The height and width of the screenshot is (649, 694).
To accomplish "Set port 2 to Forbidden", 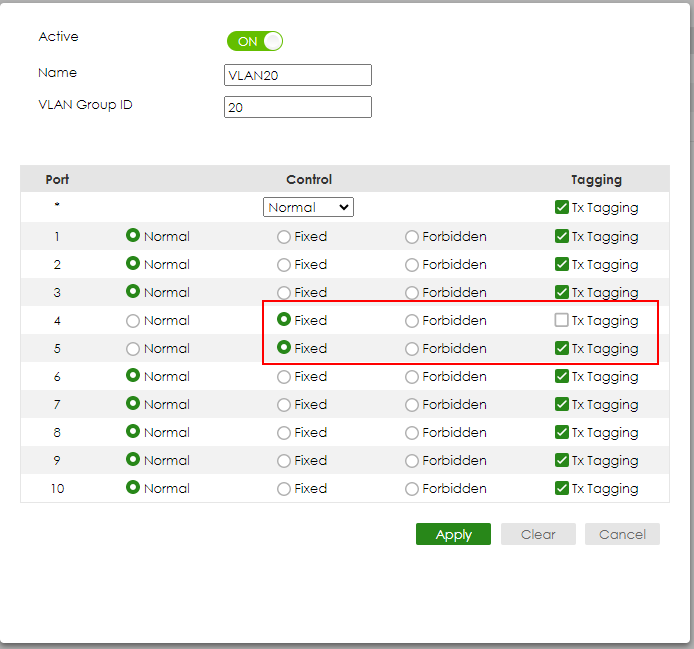I will (412, 265).
